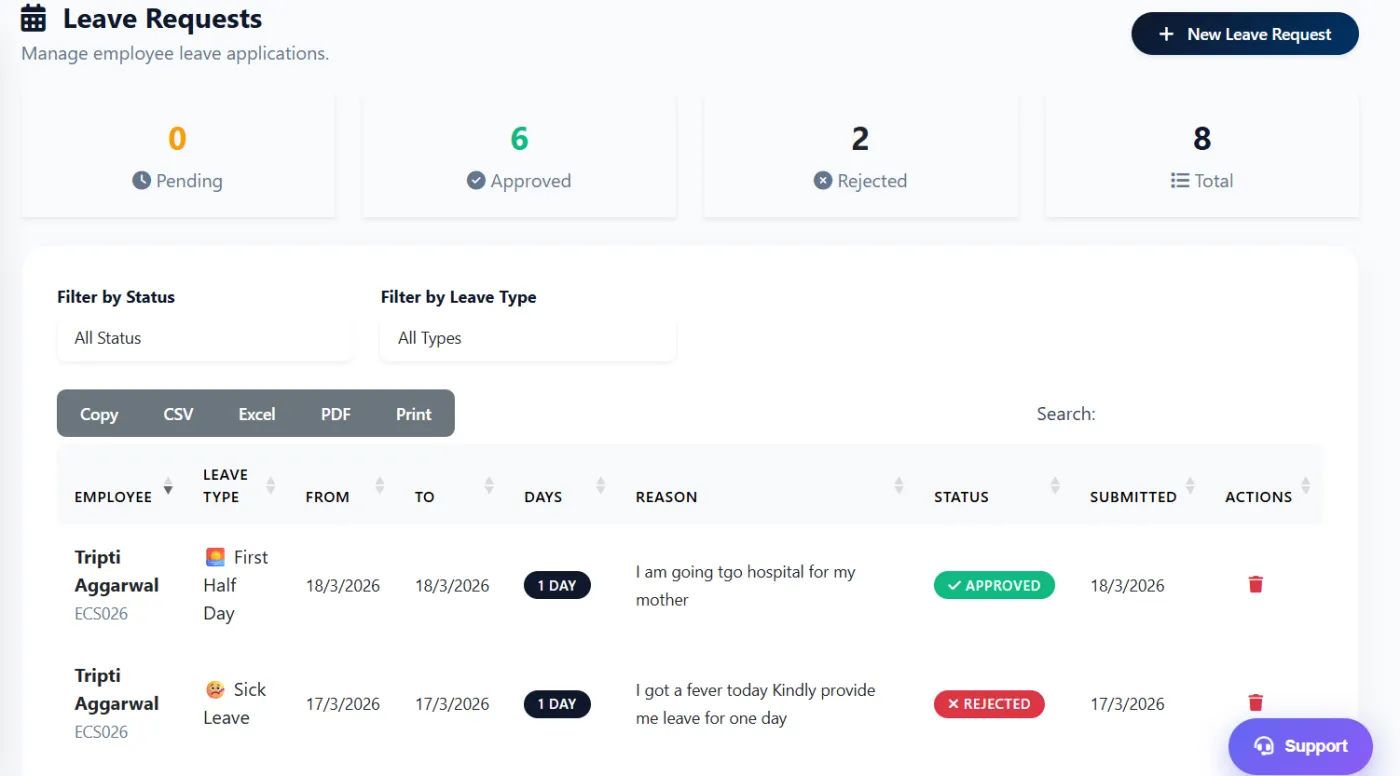Click the table Search input field

pos(1213,414)
